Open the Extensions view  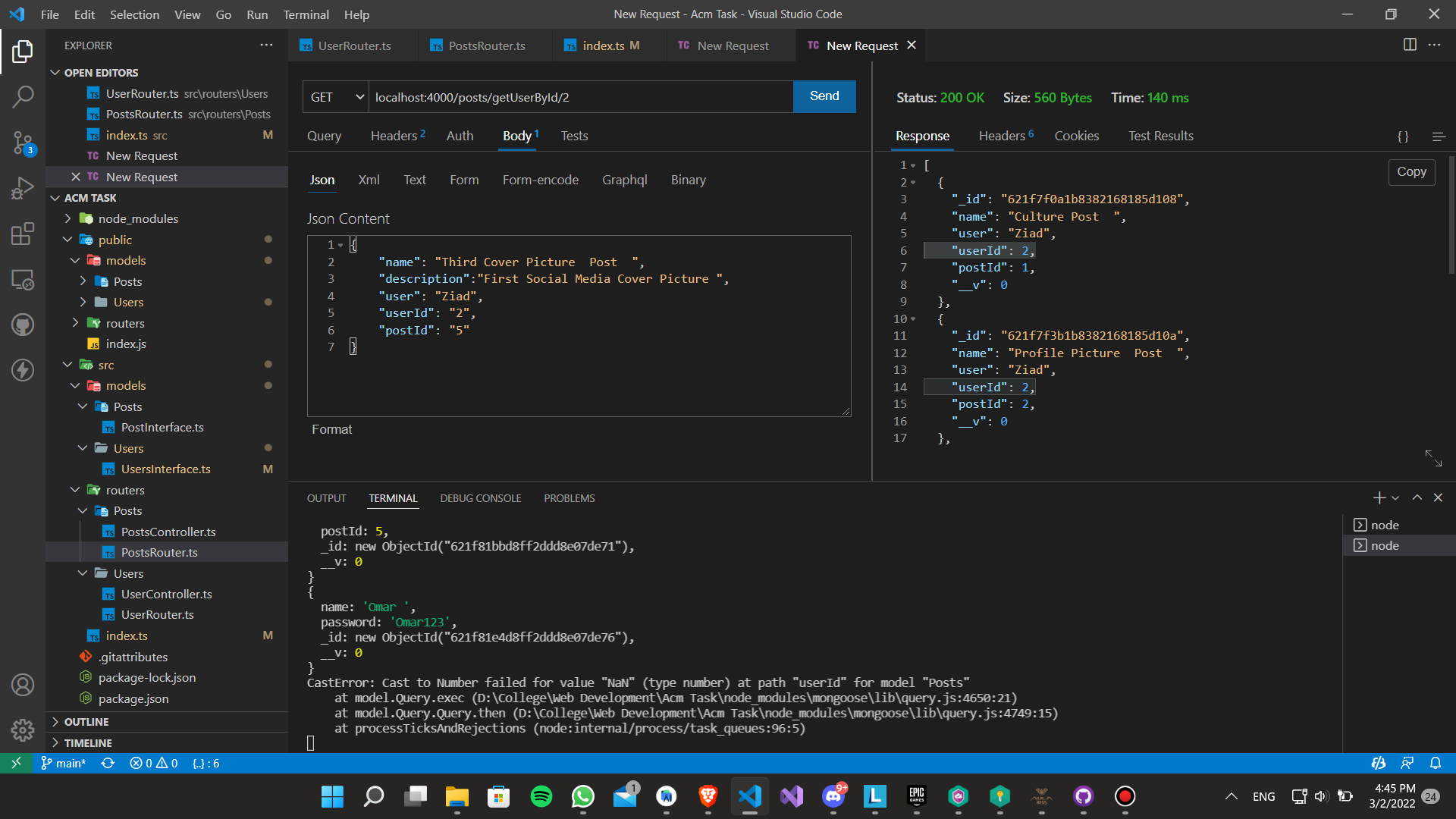click(x=23, y=234)
